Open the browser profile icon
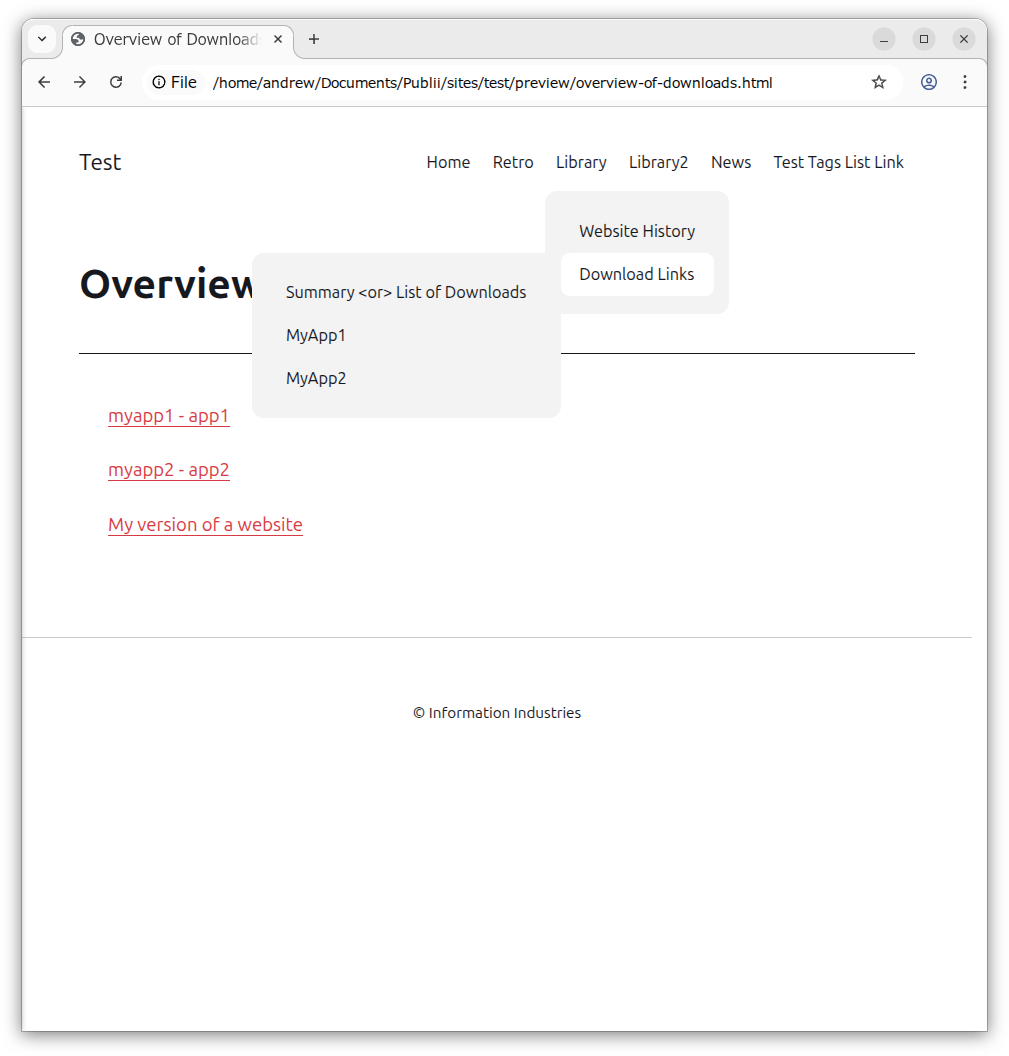Screen dimensions: 1009x1056 coord(929,82)
